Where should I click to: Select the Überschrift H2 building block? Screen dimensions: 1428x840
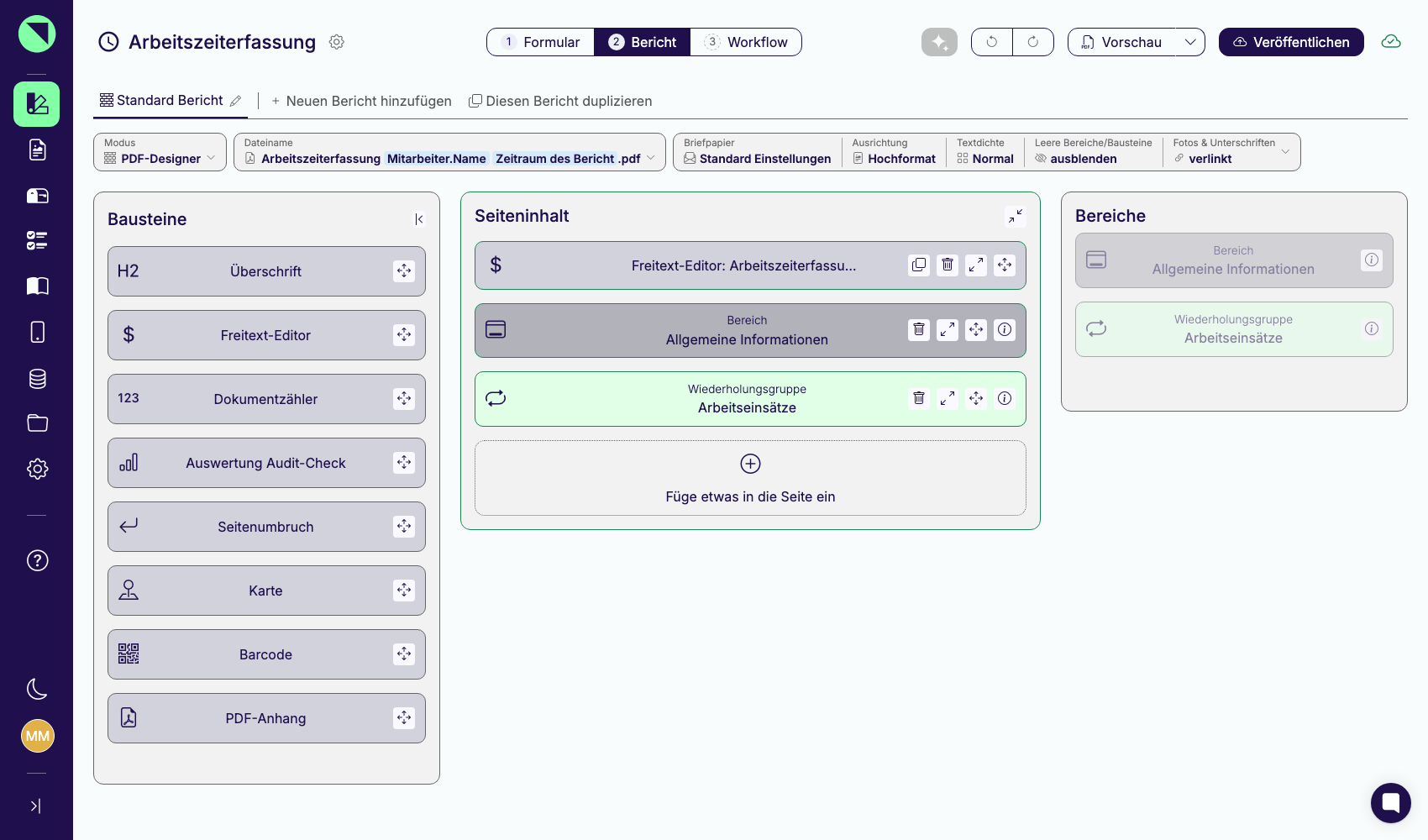[x=266, y=271]
